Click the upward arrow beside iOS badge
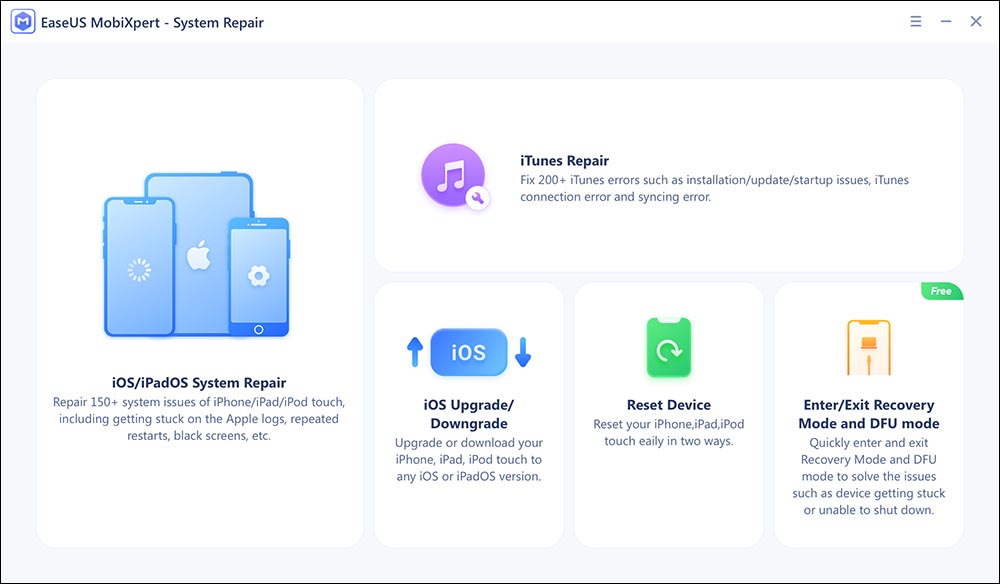Image resolution: width=1000 pixels, height=584 pixels. pyautogui.click(x=415, y=351)
